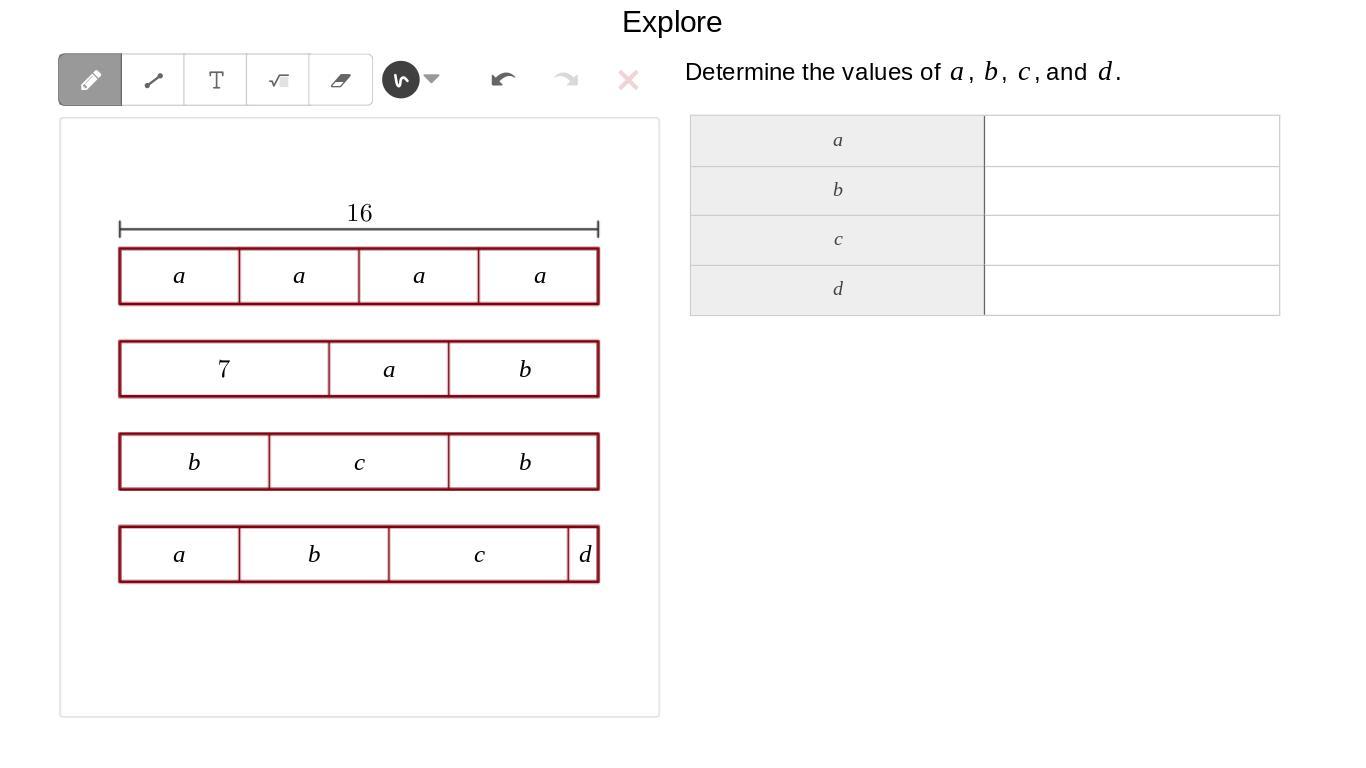Click the 16 length label
This screenshot has height=768, width=1366.
pyautogui.click(x=359, y=213)
